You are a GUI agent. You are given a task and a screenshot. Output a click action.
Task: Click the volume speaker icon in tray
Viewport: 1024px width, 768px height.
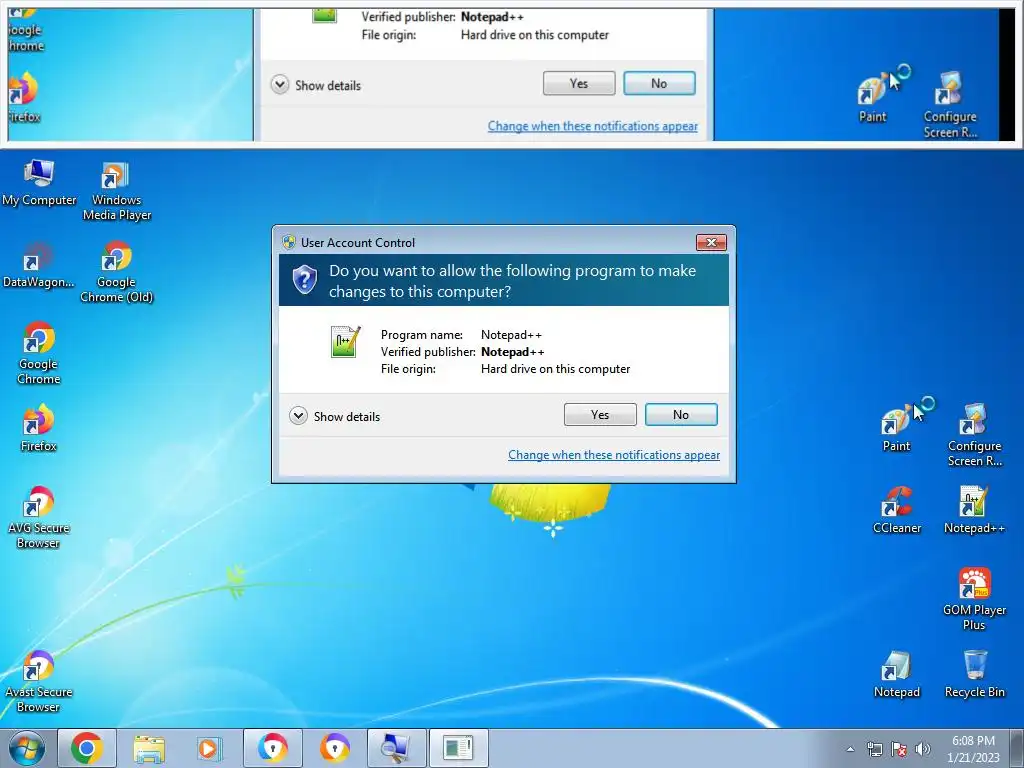[x=923, y=749]
